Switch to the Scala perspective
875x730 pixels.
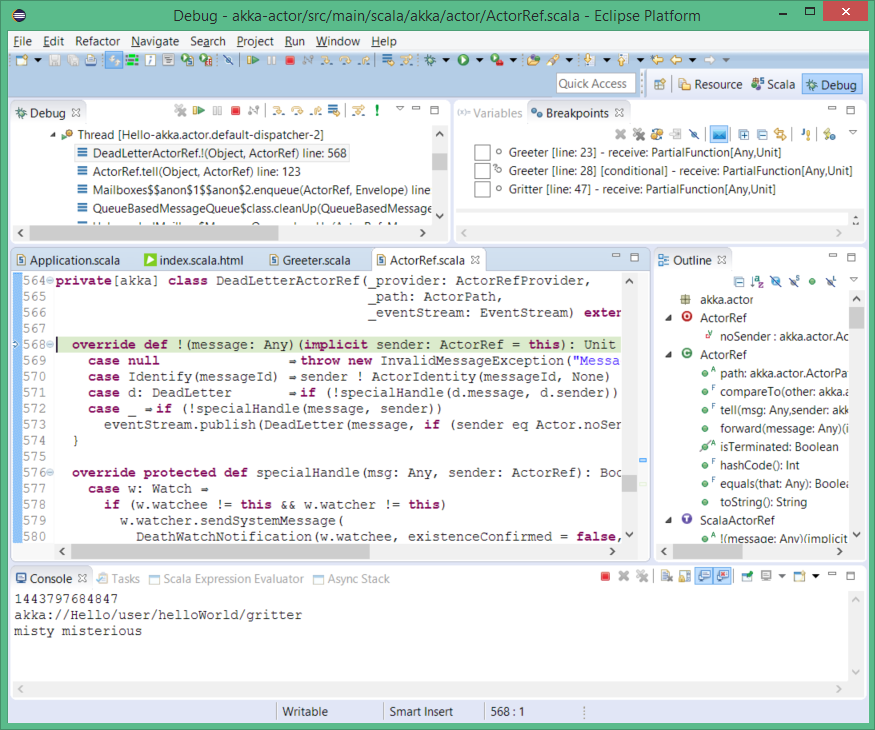774,85
